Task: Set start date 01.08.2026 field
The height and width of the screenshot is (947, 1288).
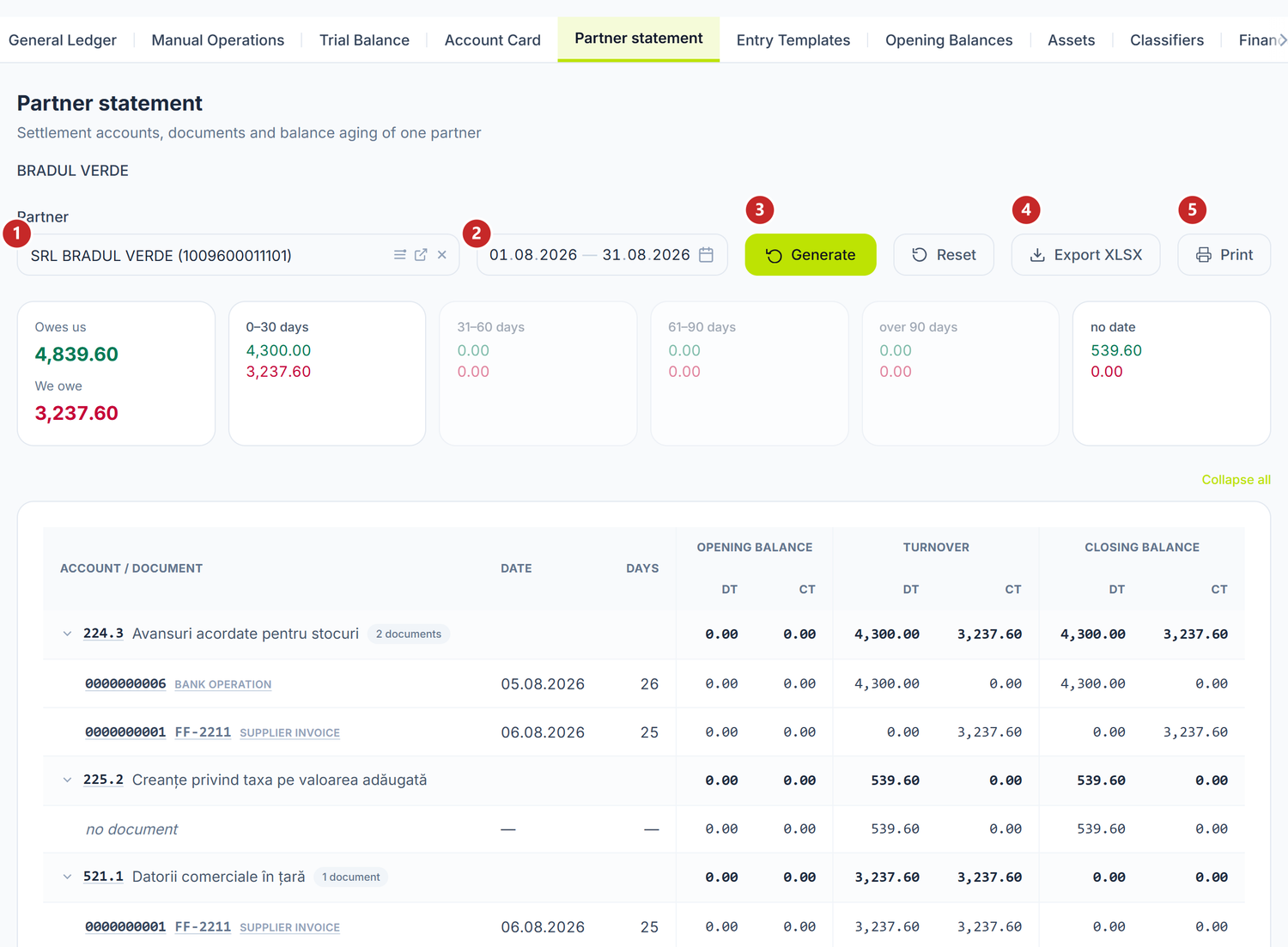Action: pos(533,255)
